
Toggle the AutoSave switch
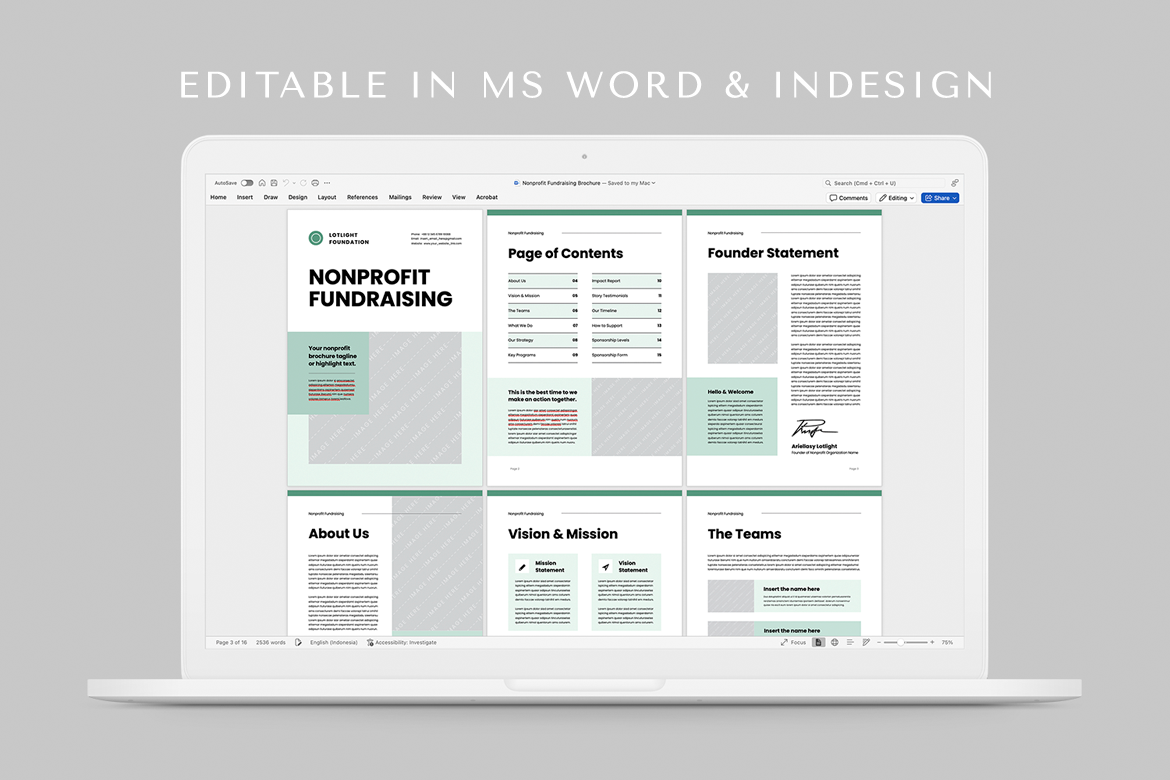pos(247,183)
